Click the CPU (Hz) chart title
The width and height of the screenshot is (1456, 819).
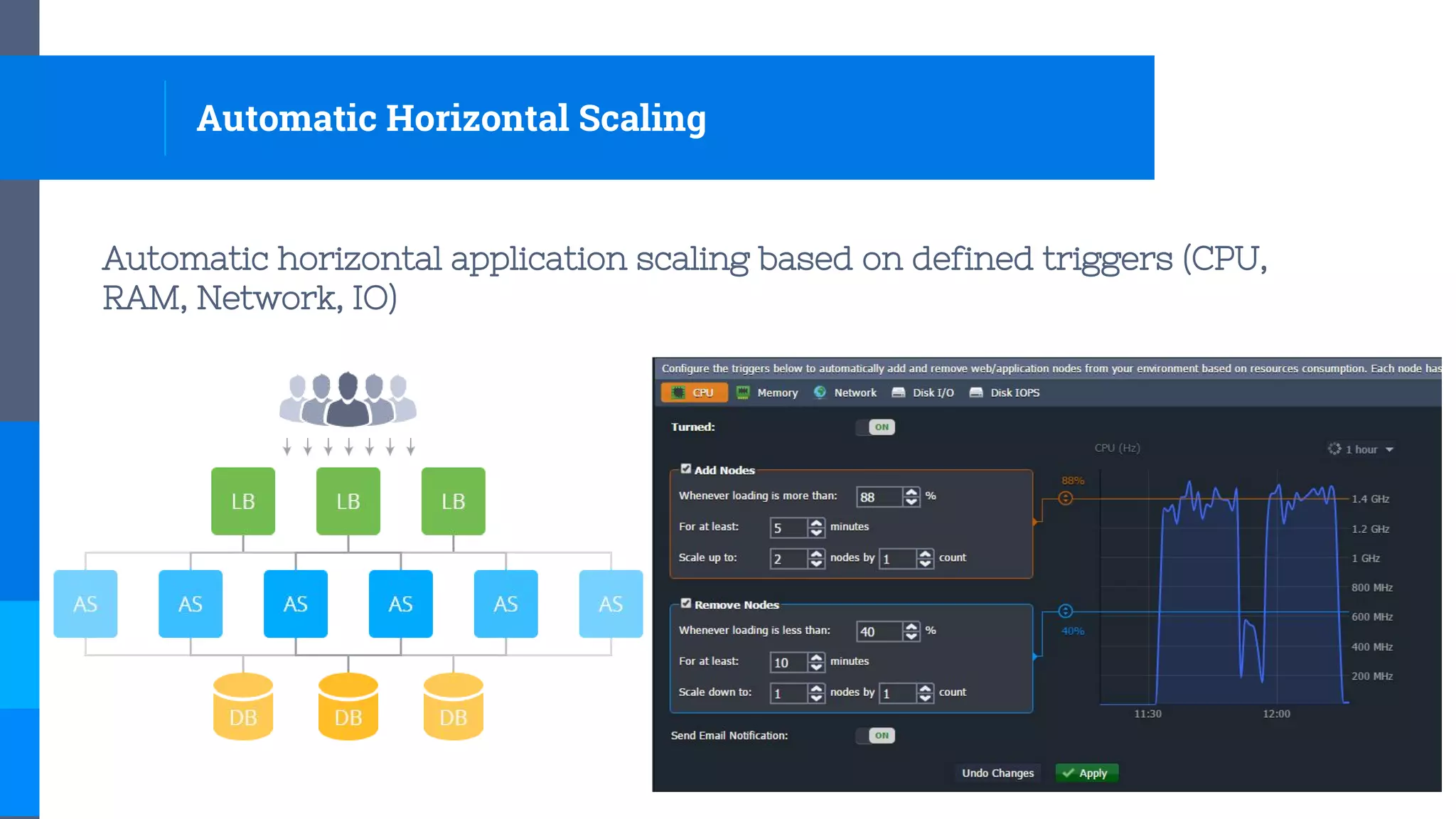(1117, 448)
